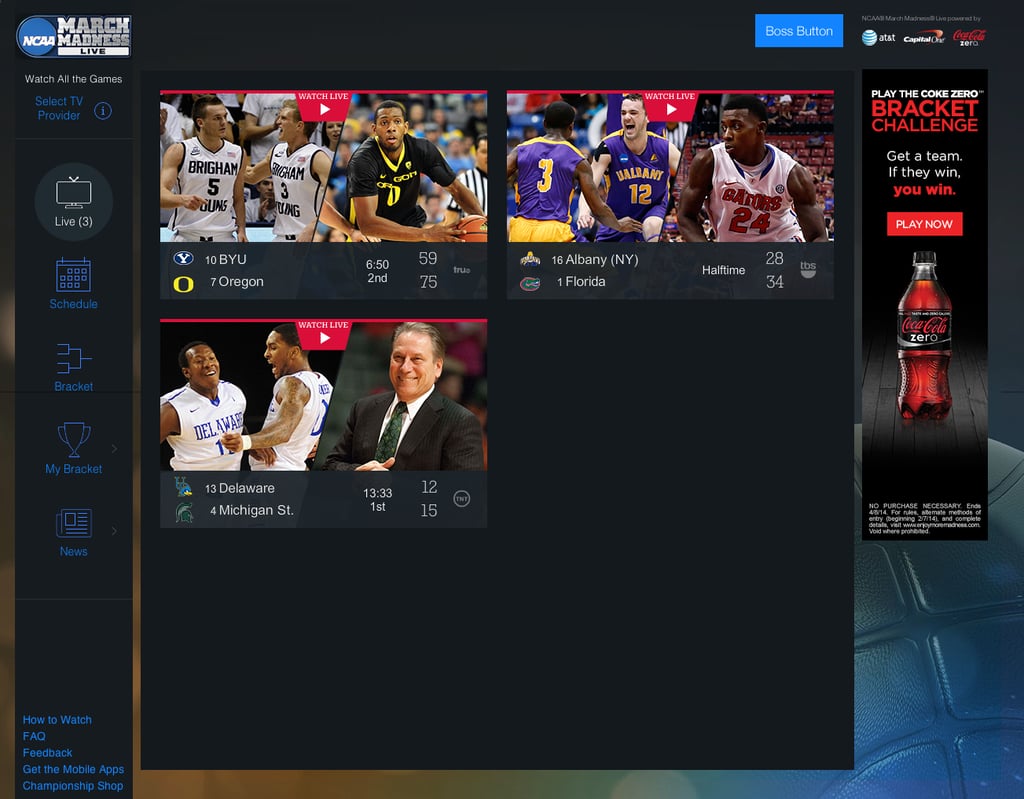Click the Capital One sponsor logo
Image resolution: width=1024 pixels, height=799 pixels.
[924, 37]
